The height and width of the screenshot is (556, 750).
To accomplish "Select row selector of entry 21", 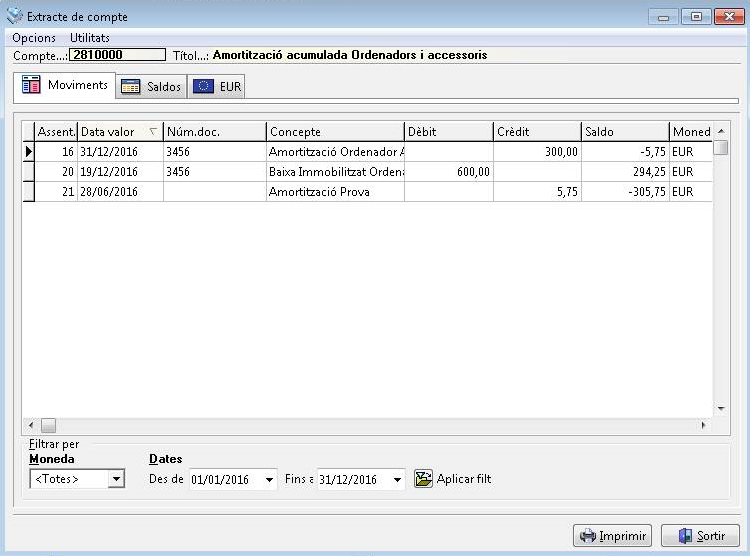I will (x=29, y=192).
